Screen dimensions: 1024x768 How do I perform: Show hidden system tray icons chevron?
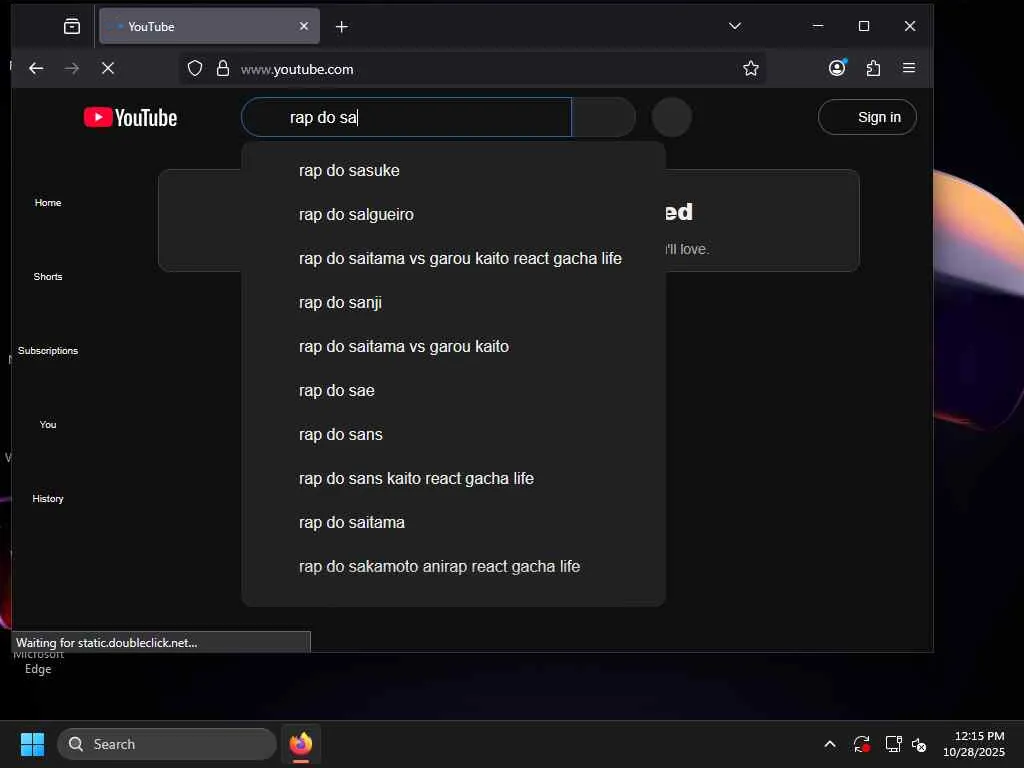829,744
